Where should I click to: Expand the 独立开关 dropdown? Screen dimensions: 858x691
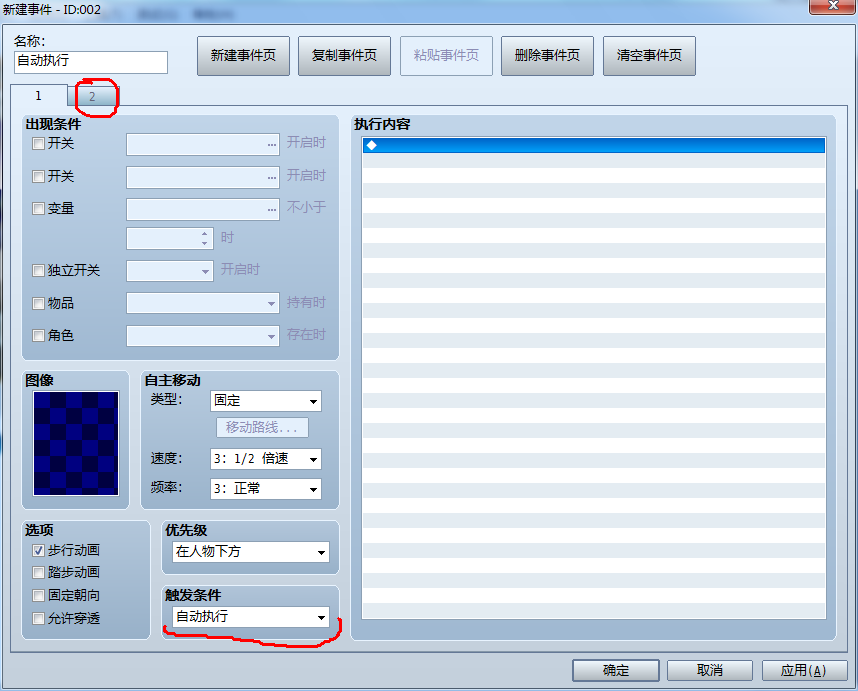point(170,271)
